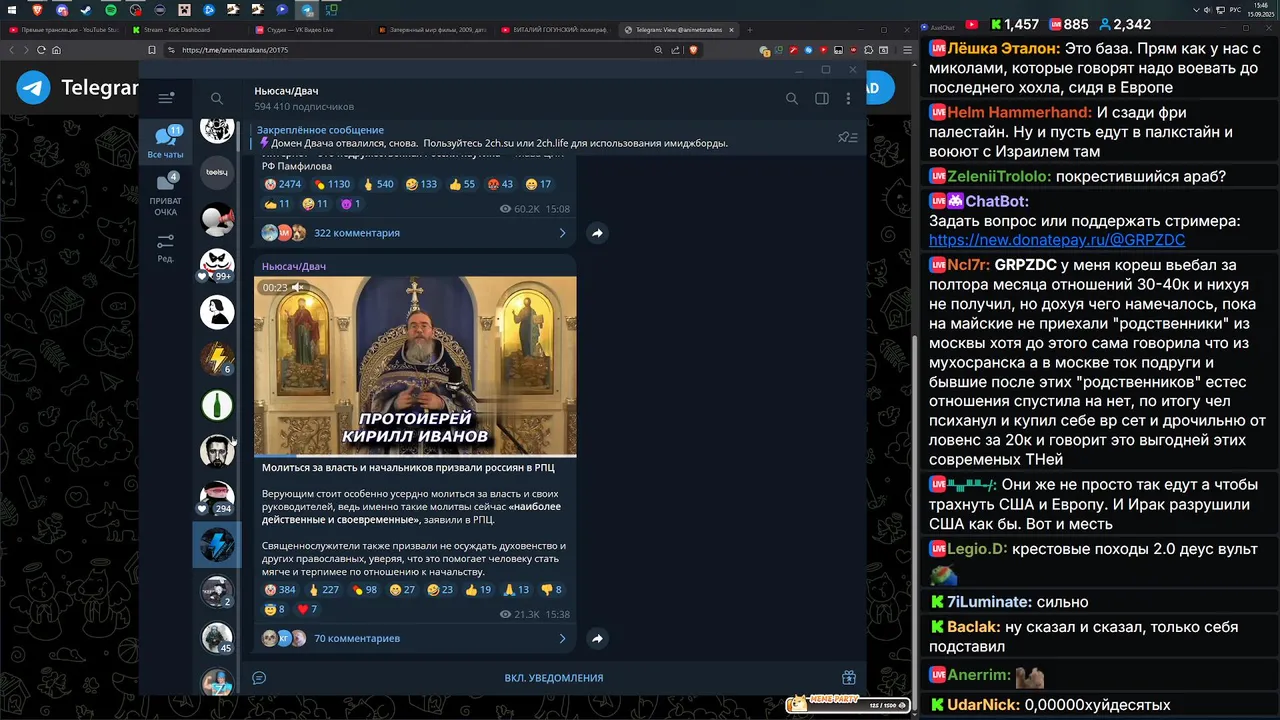Open the Brave shields lion icon
This screenshot has width=1280, height=720.
pos(693,49)
